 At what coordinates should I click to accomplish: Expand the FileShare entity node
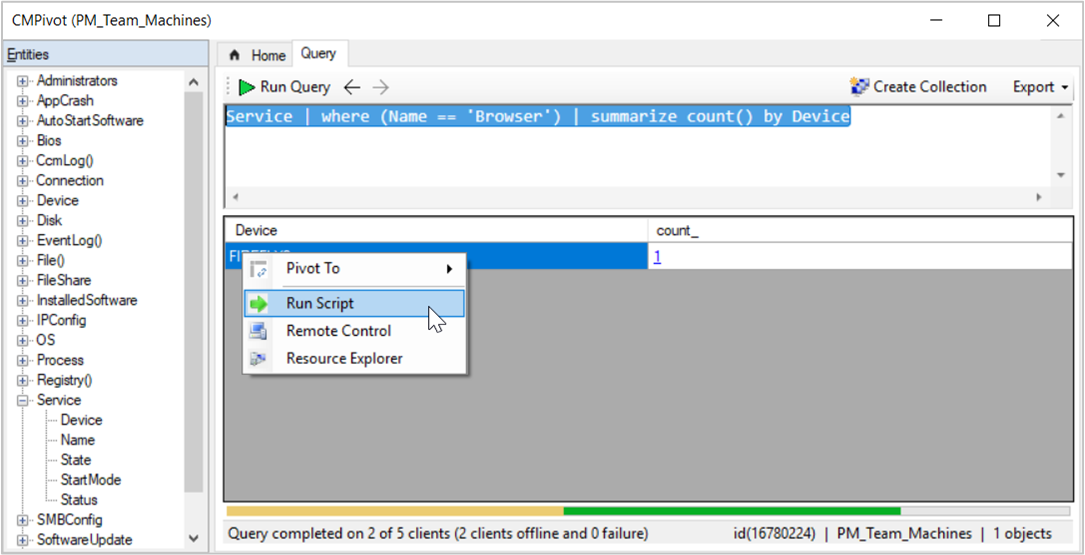point(24,281)
